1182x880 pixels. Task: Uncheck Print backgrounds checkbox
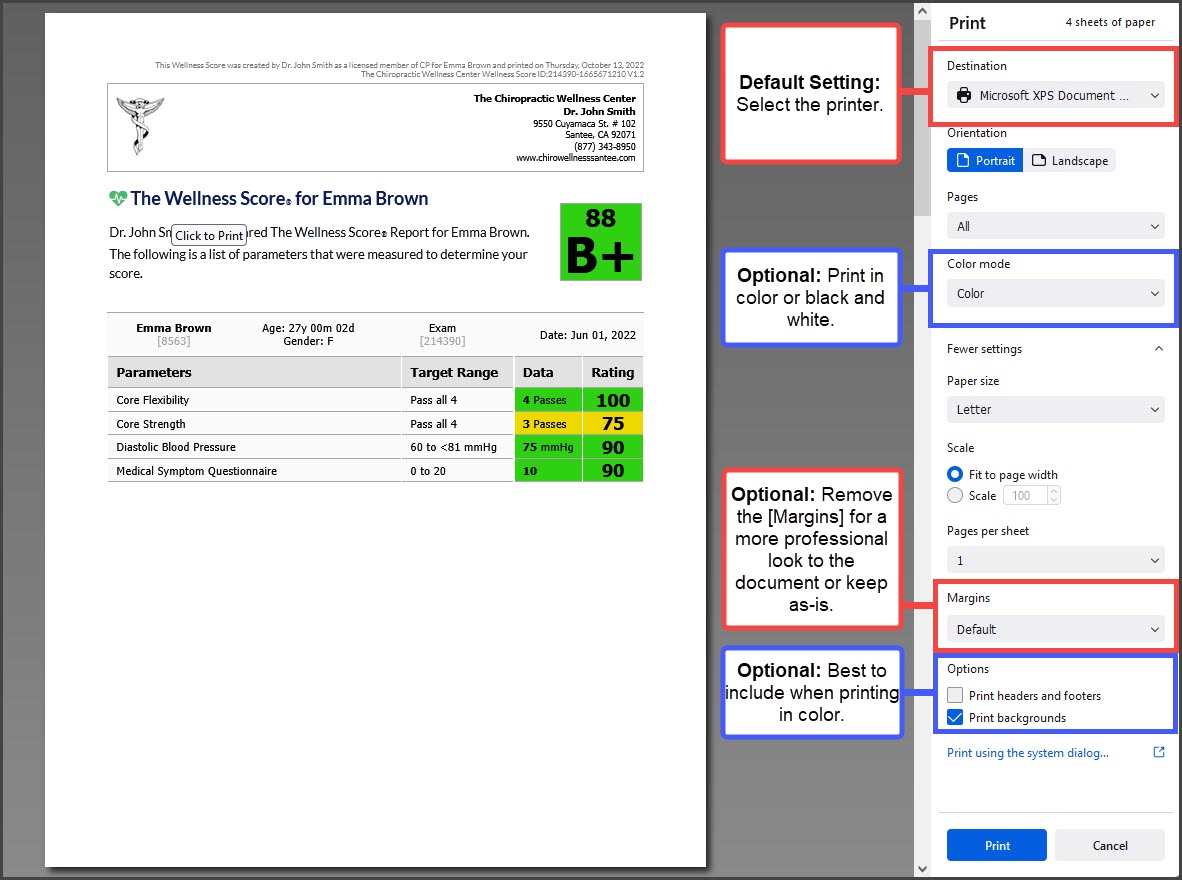pos(955,717)
